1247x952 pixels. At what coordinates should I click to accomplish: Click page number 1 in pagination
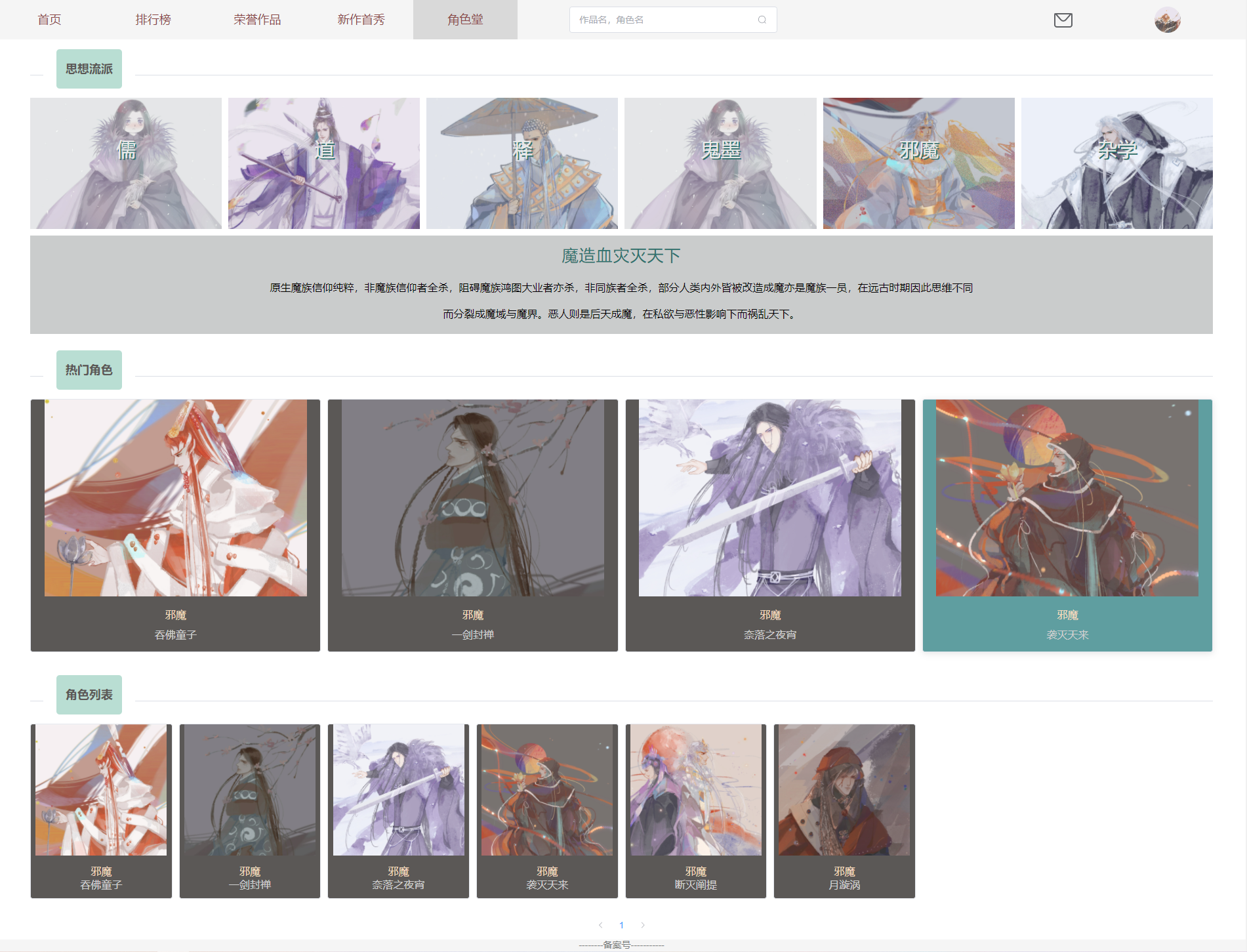coord(621,925)
